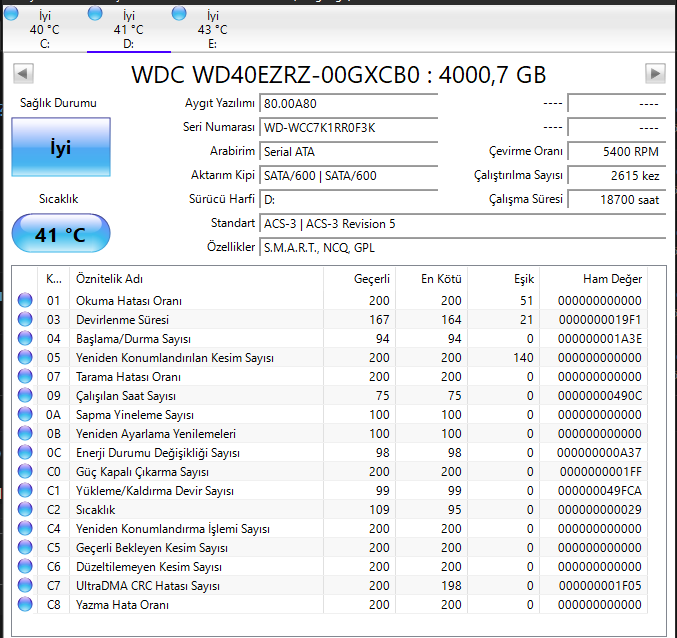Image resolution: width=677 pixels, height=638 pixels.
Task: Click the ACS-3 Revision 5 standard field
Action: pos(462,224)
